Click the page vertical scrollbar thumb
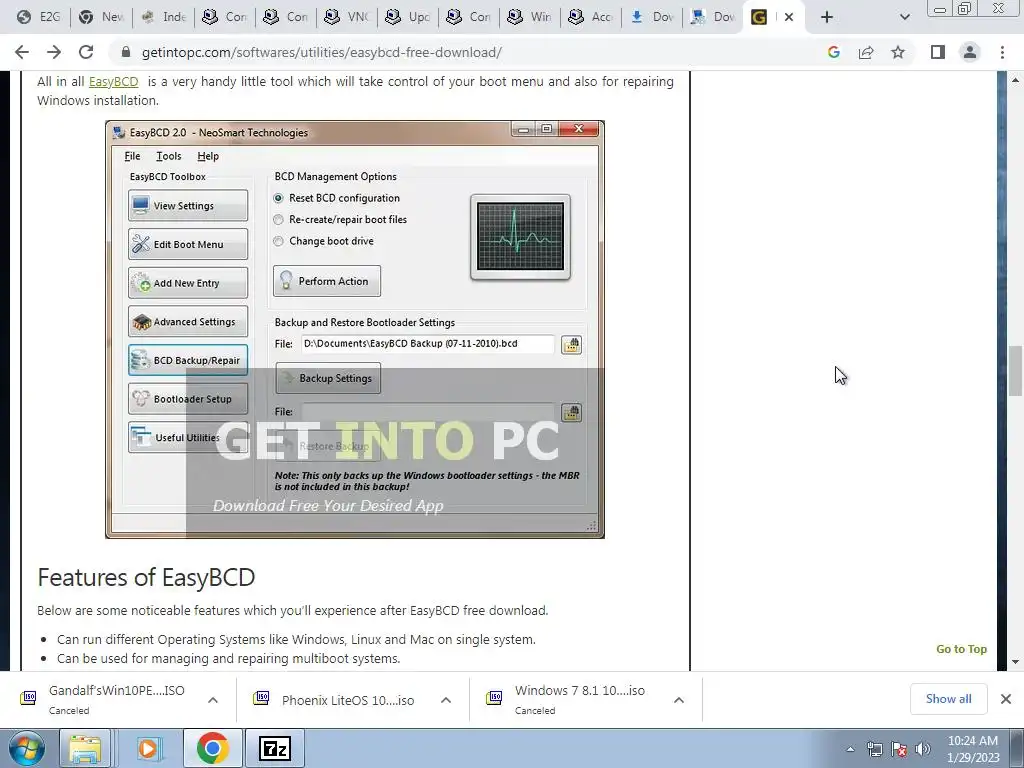 [x=1015, y=371]
